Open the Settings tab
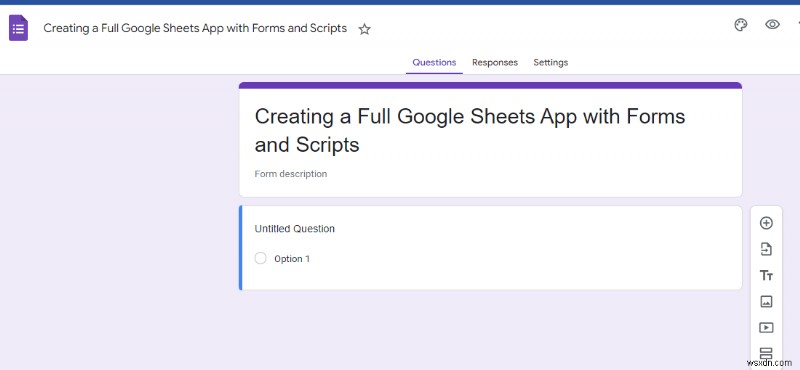 coord(551,62)
